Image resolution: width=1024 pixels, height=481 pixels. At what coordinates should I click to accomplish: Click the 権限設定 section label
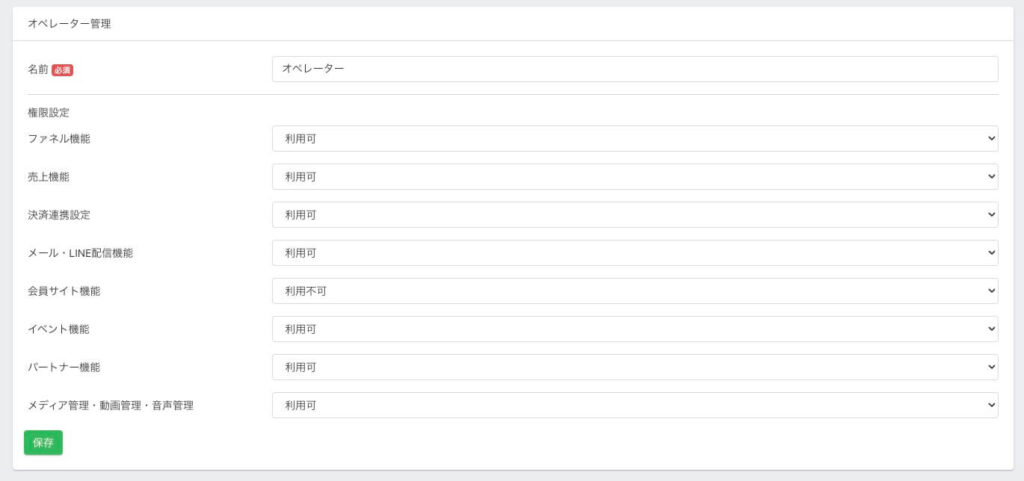(x=48, y=112)
